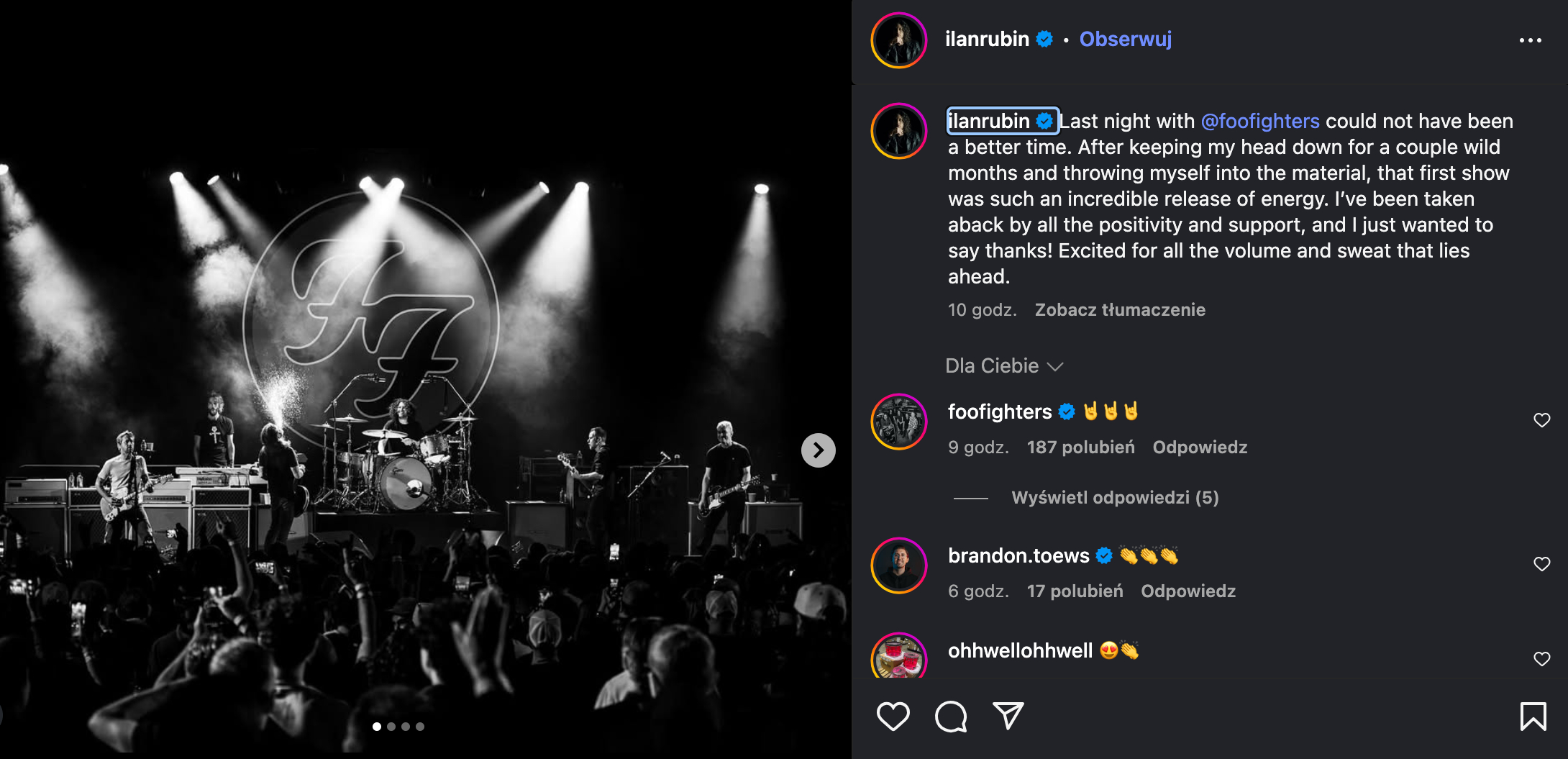
Task: Reply to brandon.toews via 'Odpowiedz'
Action: [1188, 591]
